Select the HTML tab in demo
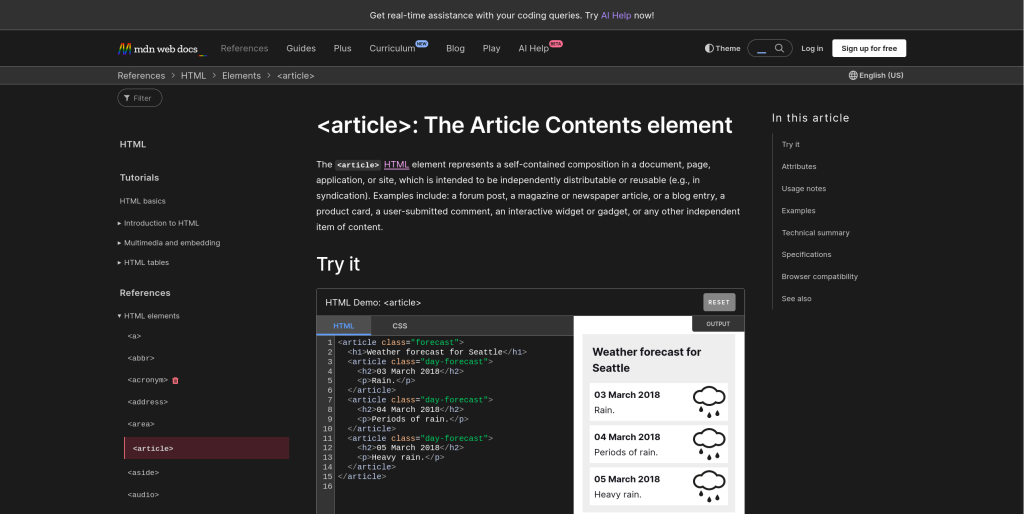This screenshot has width=1024, height=514. coord(344,326)
